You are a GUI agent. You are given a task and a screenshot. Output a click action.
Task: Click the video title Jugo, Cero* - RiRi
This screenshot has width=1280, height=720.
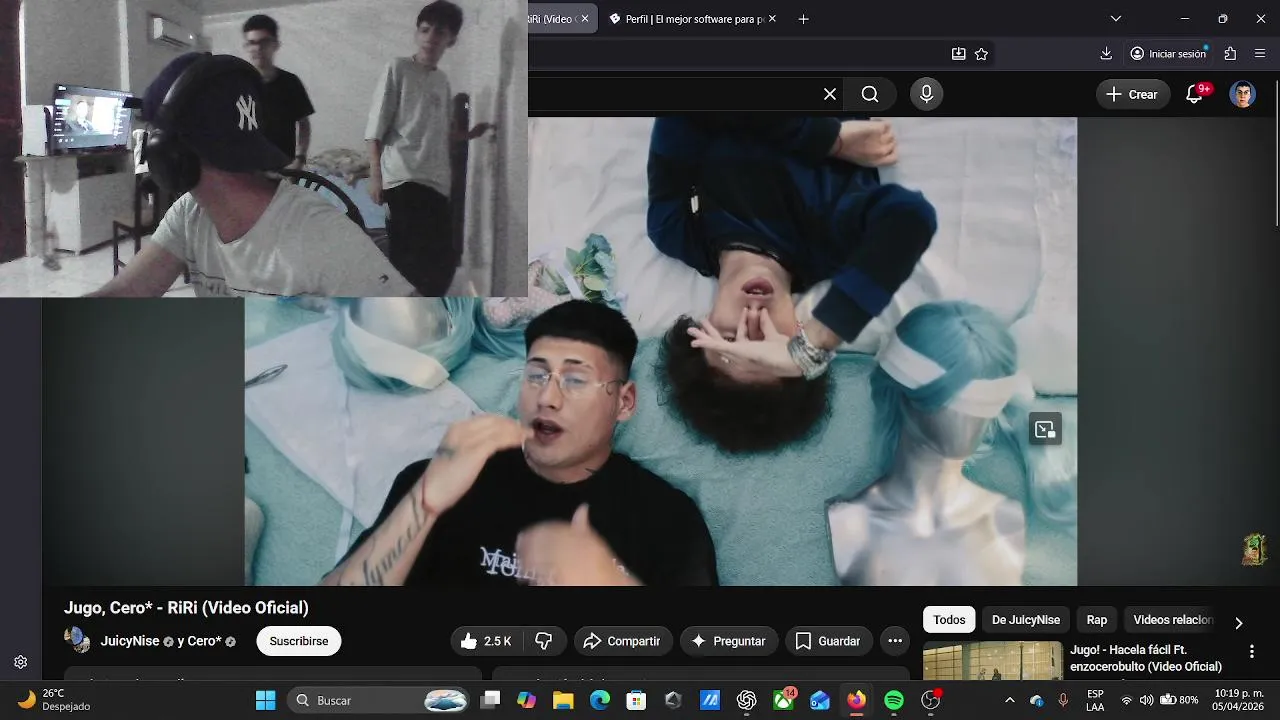pyautogui.click(x=186, y=608)
